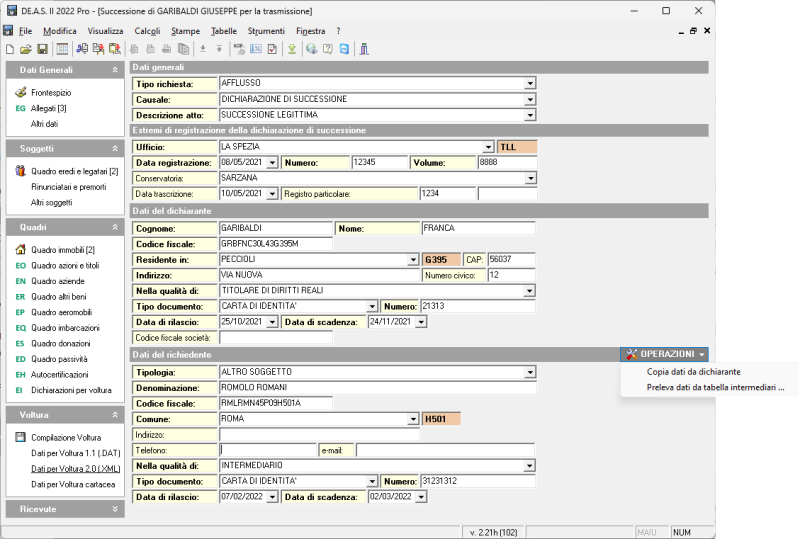Select Preleva dati da tabella intermediari
Viewport: 800px width, 539px height.
[715, 387]
